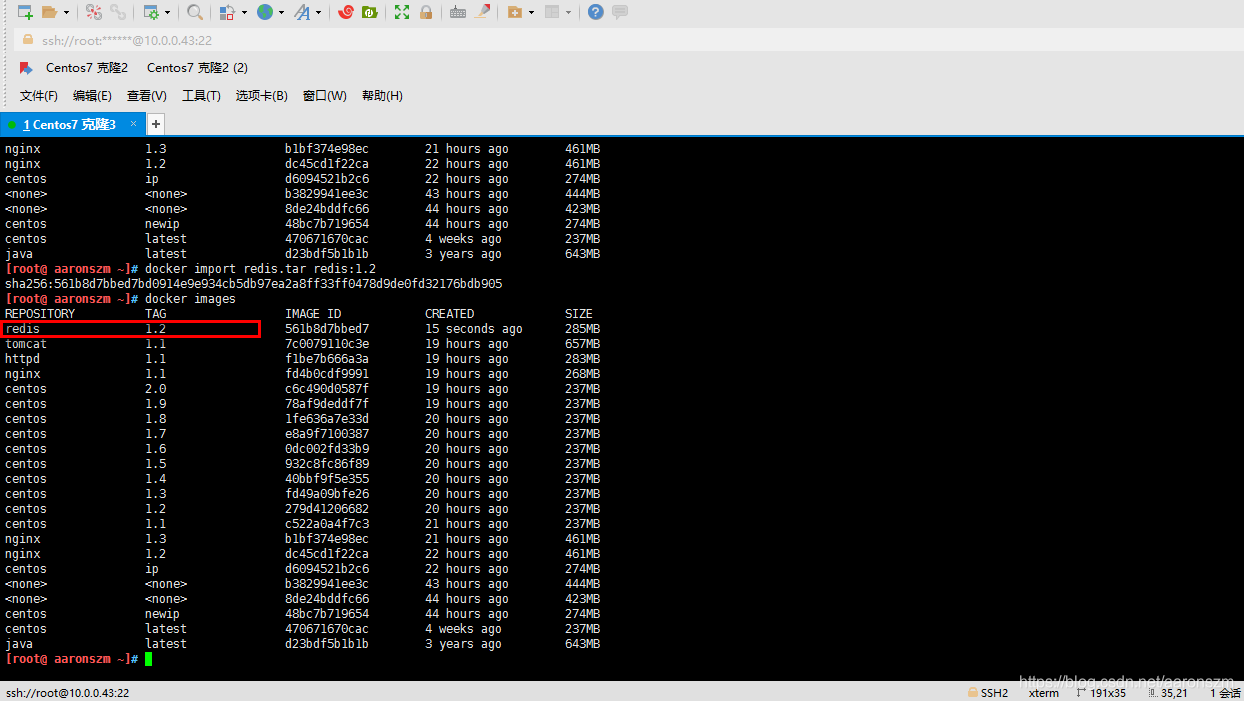Viewport: 1244px width, 701px height.
Task: Open the 文件(F) menu
Action: tap(39, 96)
